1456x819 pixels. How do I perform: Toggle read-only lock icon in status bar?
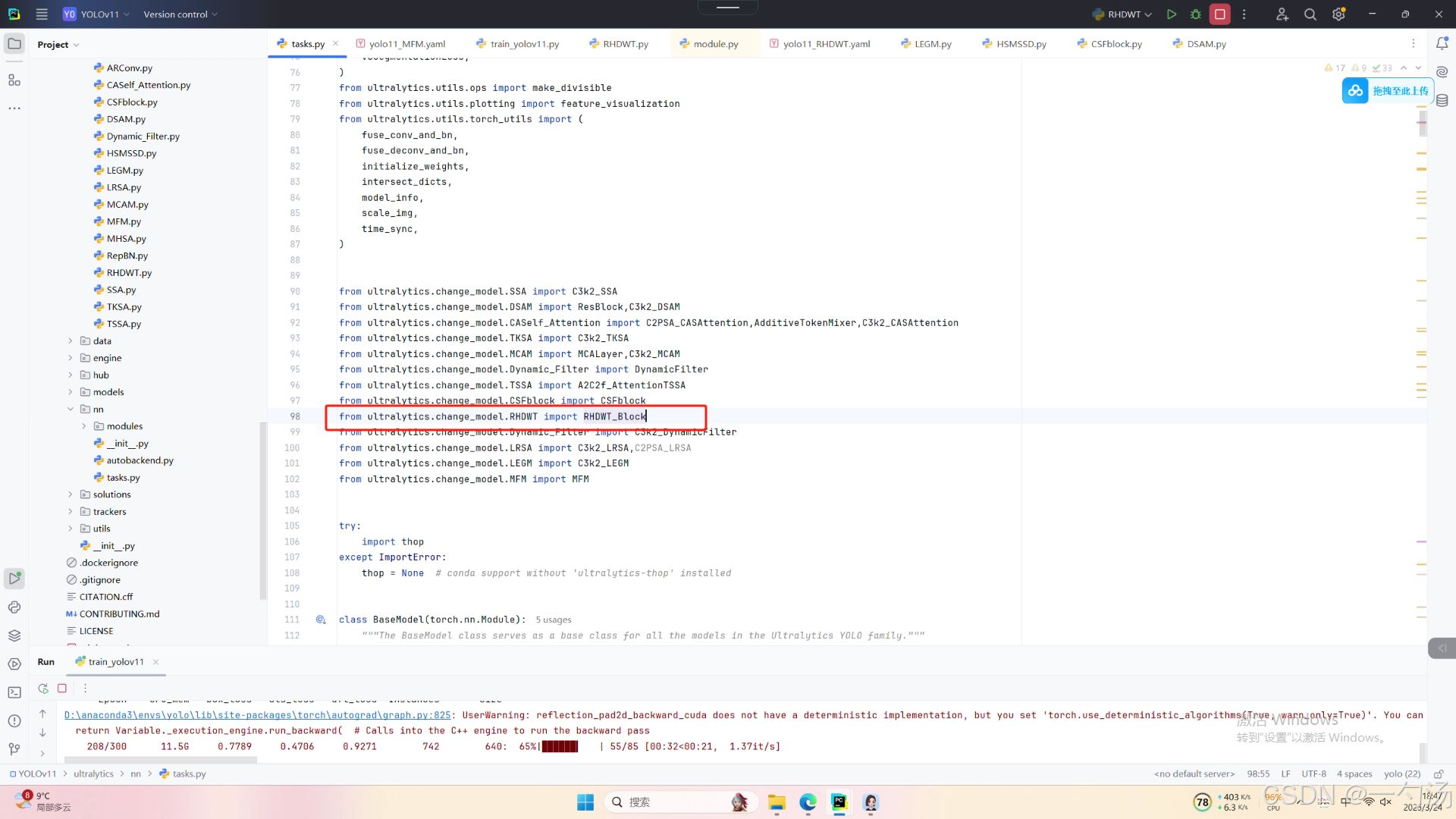click(1438, 774)
